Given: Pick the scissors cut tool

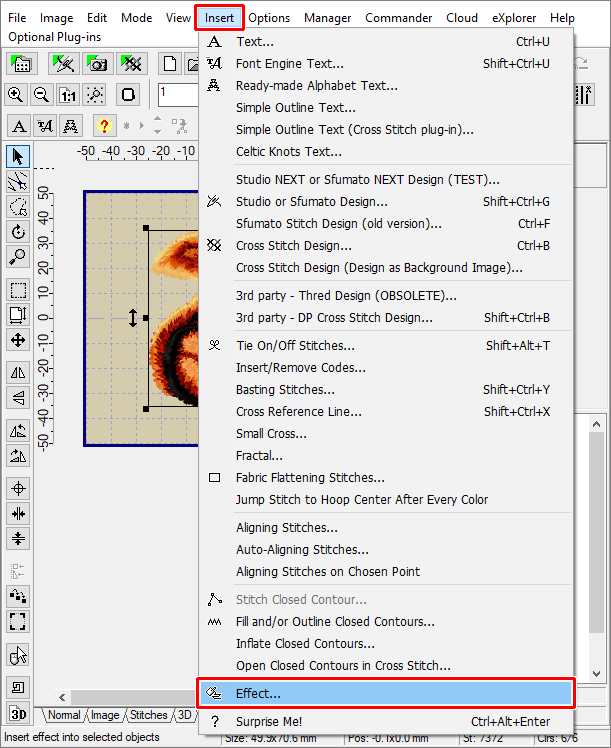Looking at the screenshot, I should 17,182.
